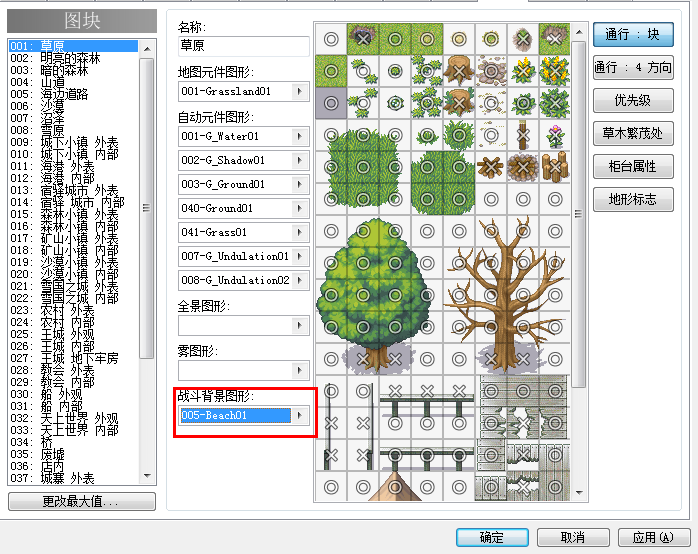
Task: Switch to 草木繁茂处 bush flag mode
Action: (x=633, y=133)
